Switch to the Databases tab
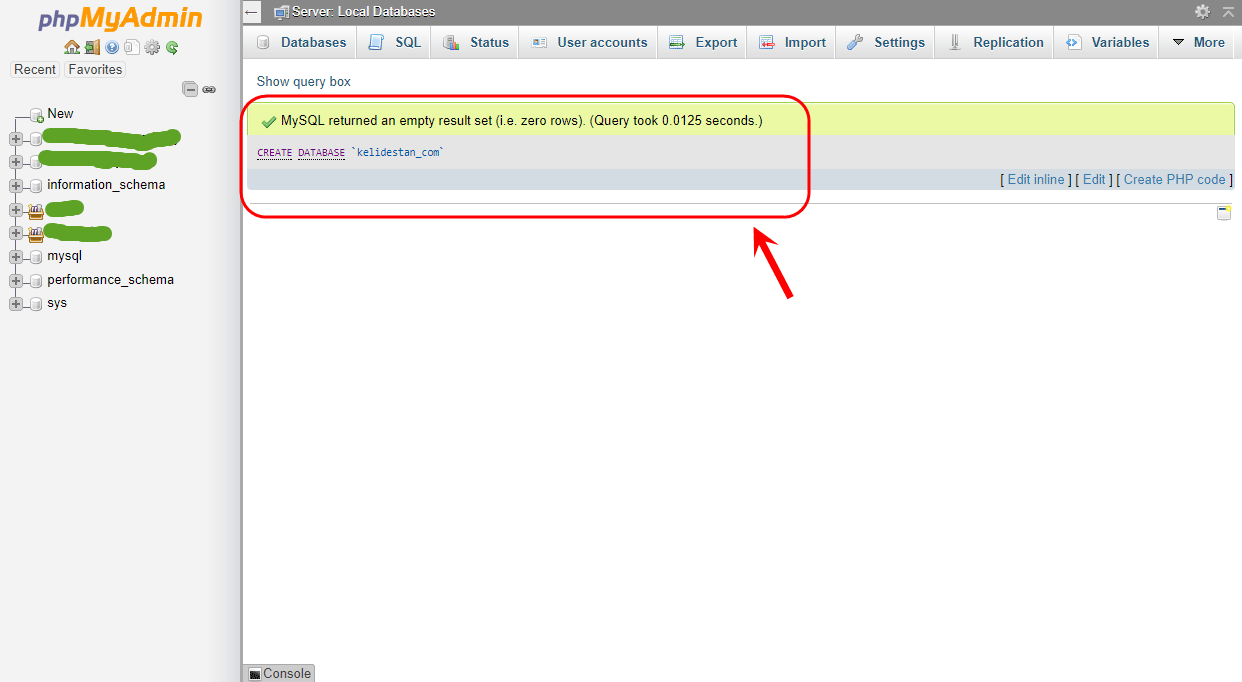The width and height of the screenshot is (1242, 682). pos(301,42)
